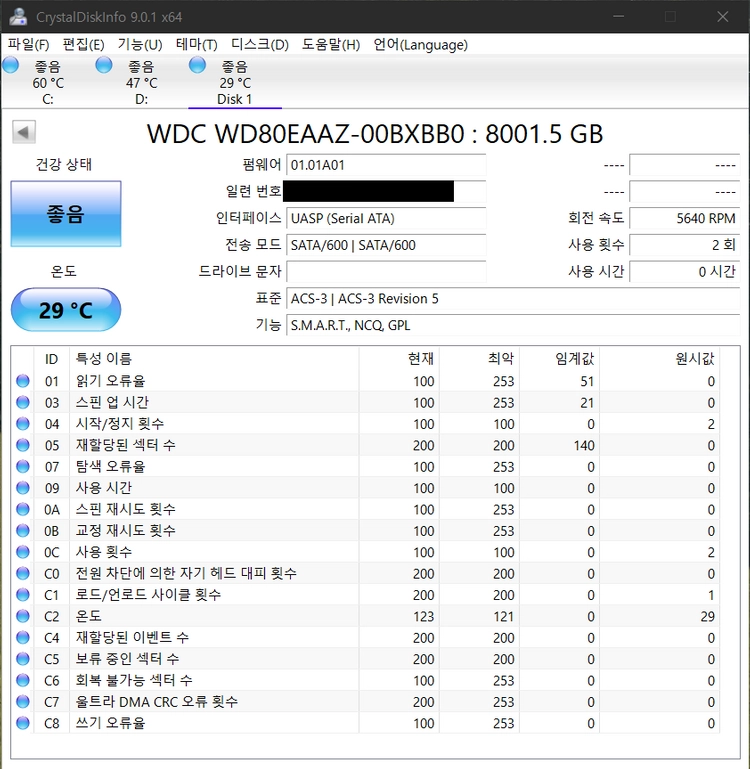The width and height of the screenshot is (750, 769).
Task: Click status orb of attribute 03 스핀 업 시간
Action: click(23, 403)
